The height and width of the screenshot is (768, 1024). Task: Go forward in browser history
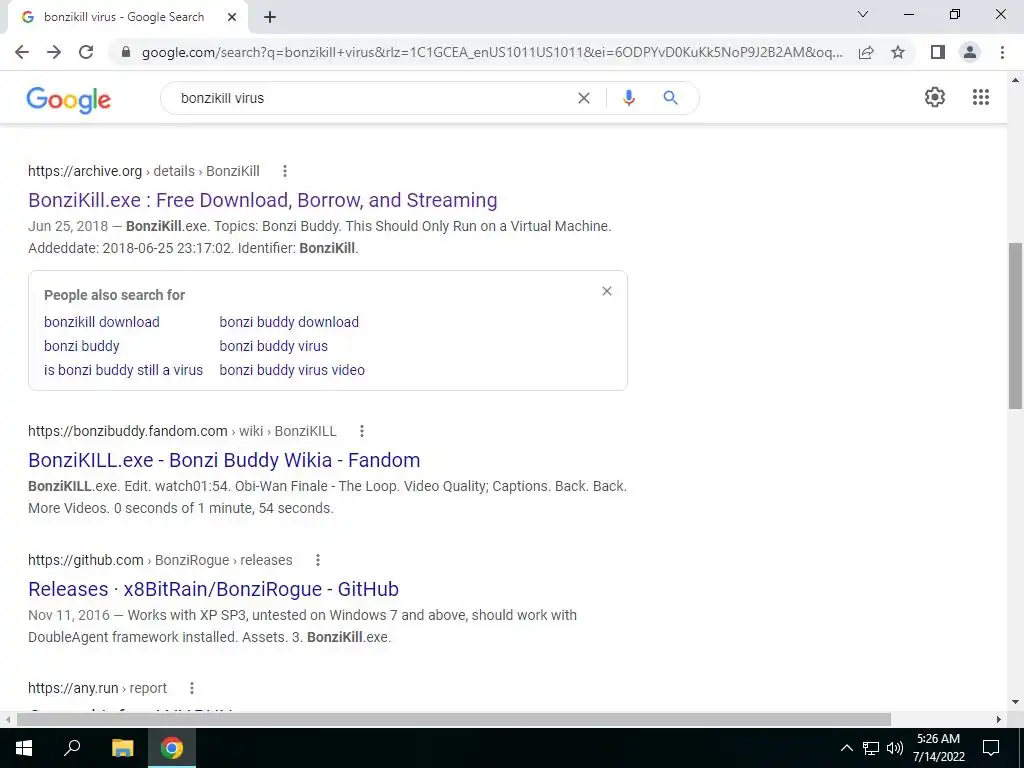click(54, 52)
